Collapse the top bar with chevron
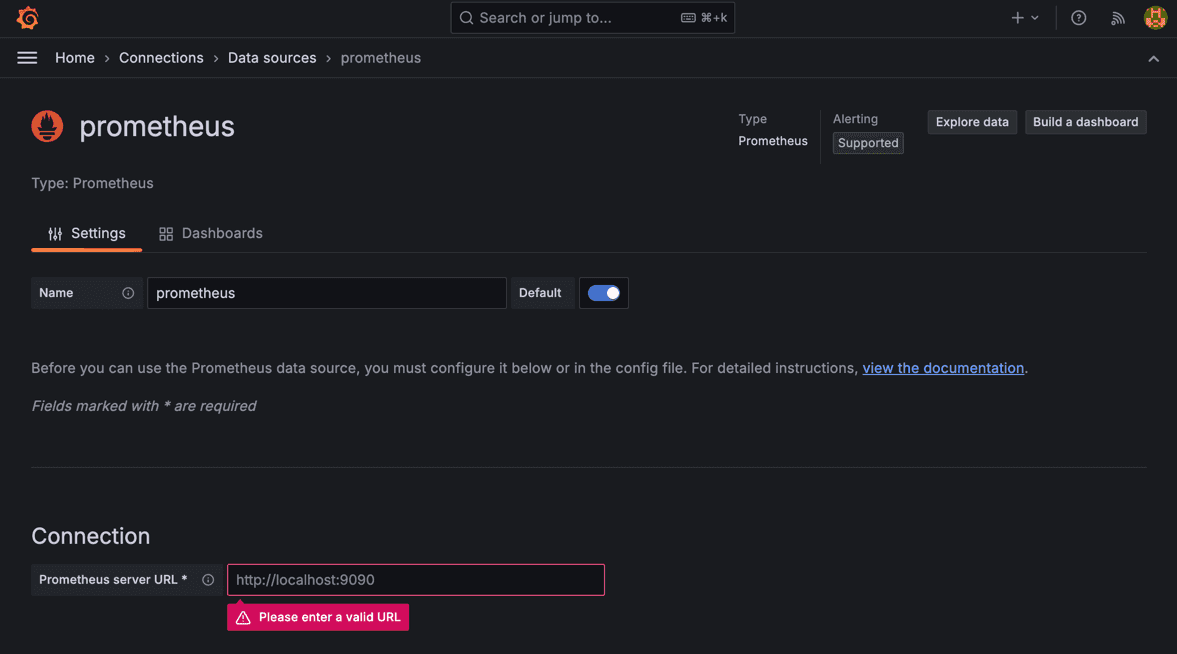 point(1154,59)
